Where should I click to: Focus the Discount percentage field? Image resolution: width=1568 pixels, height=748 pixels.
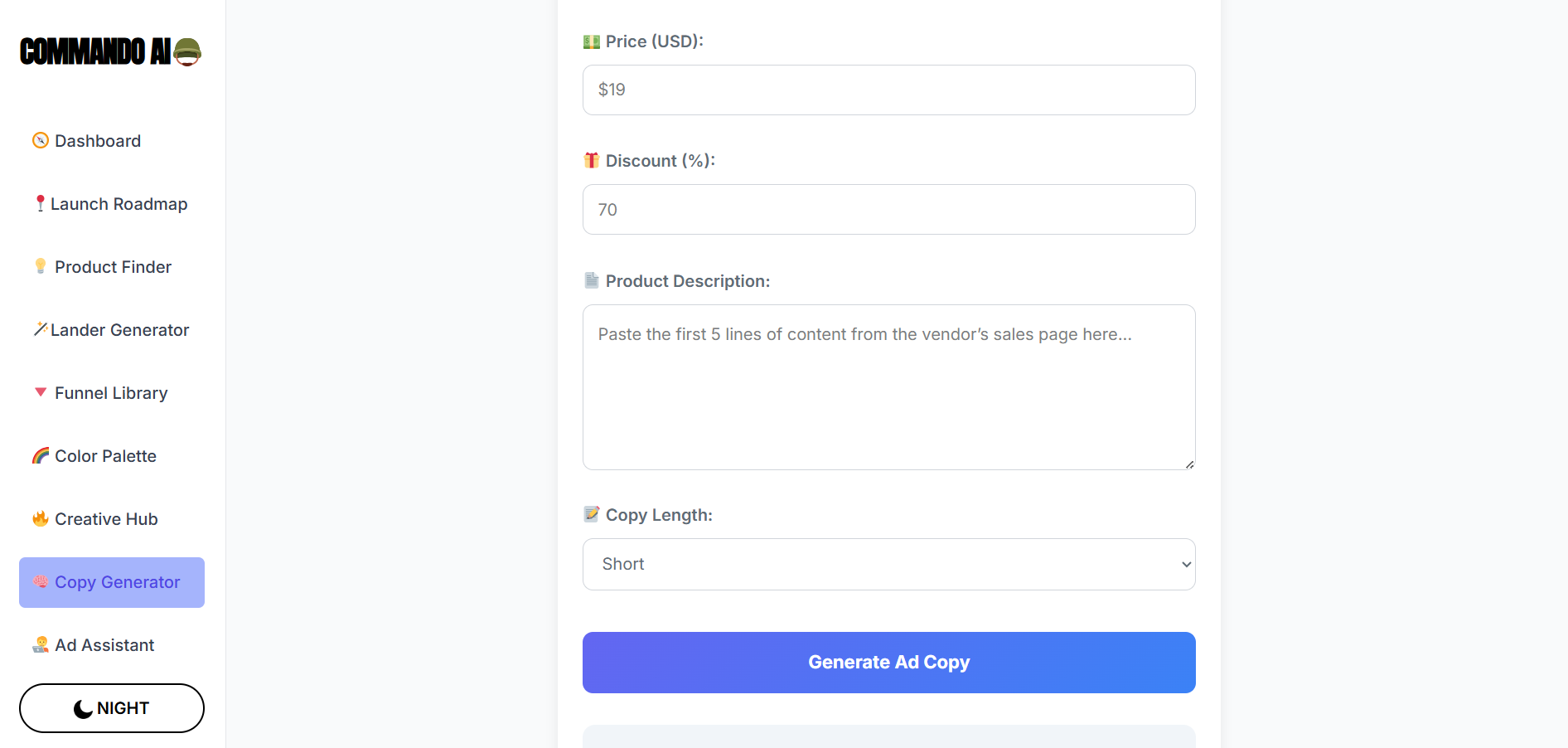(888, 209)
